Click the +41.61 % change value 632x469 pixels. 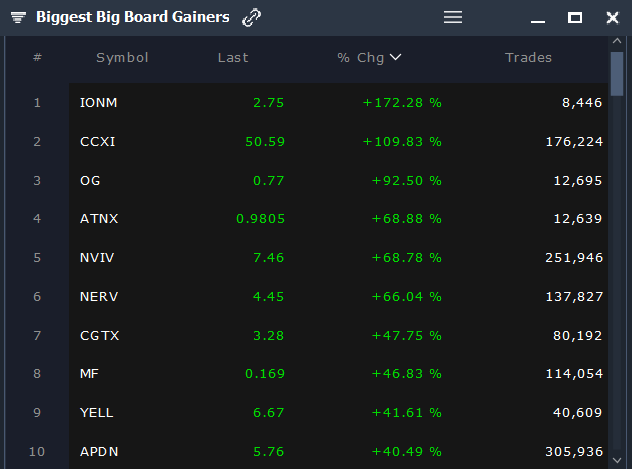click(x=407, y=413)
